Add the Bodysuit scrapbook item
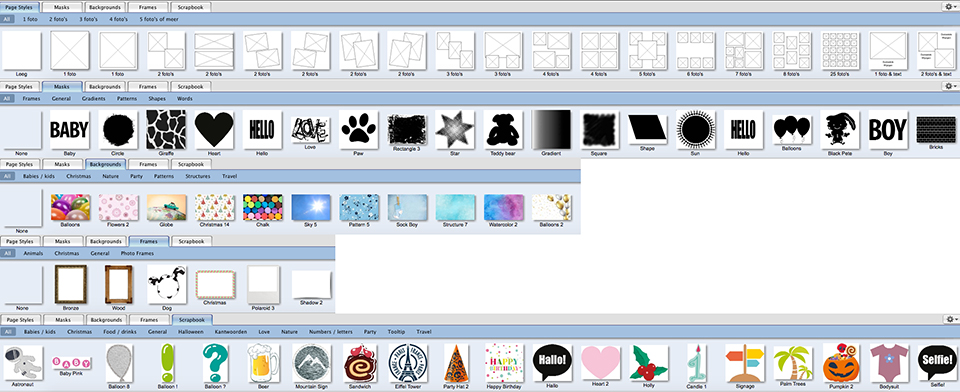960x392 pixels. tap(889, 363)
